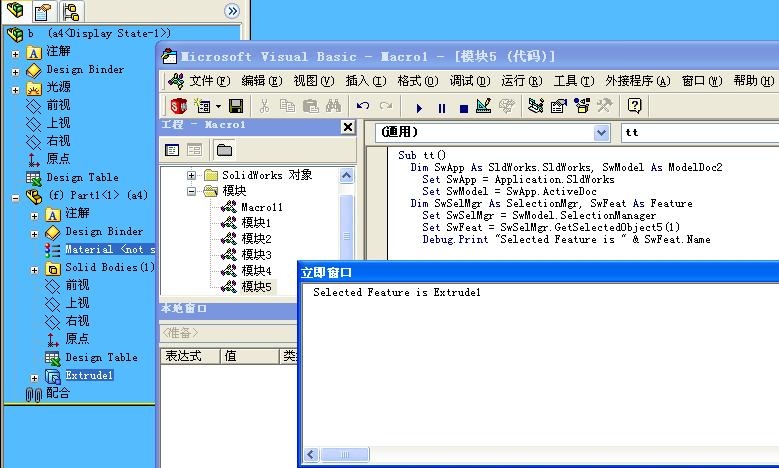Switch to the PropertyManager tab
The width and height of the screenshot is (779, 468).
coord(44,11)
